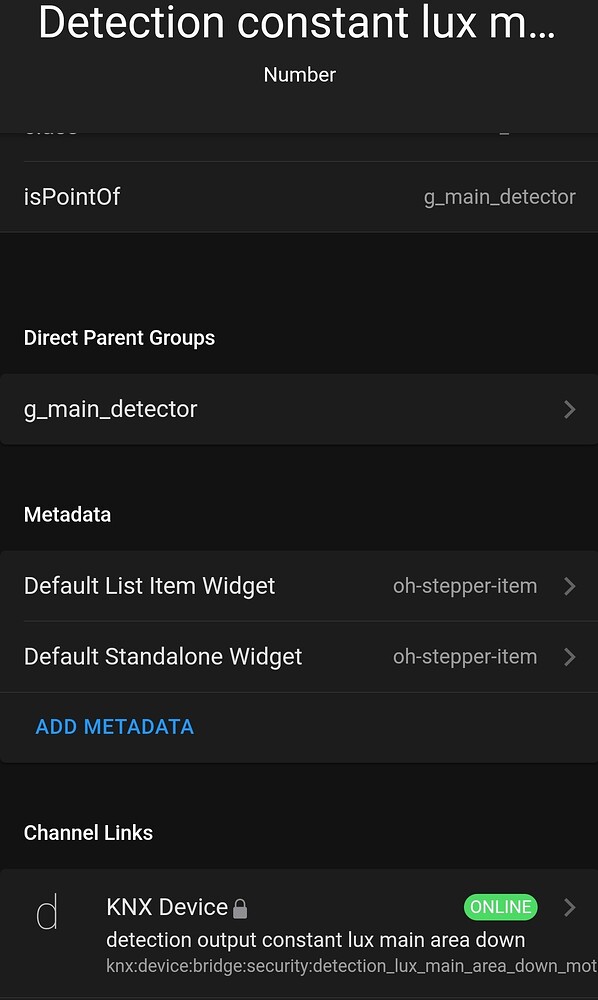This screenshot has height=1000, width=598.
Task: Click the Number type label under the title
Action: (x=299, y=75)
